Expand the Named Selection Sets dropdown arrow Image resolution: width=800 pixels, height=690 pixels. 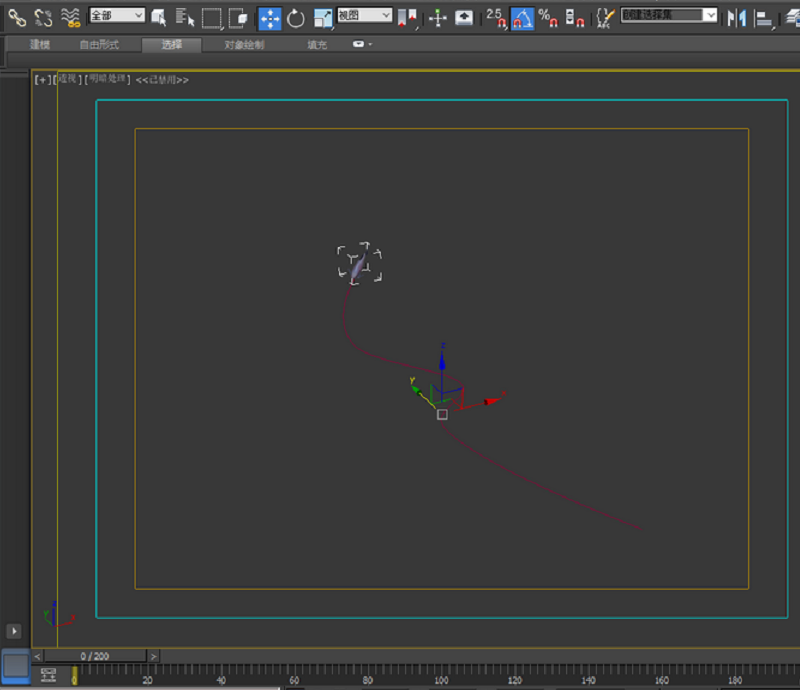pyautogui.click(x=711, y=15)
